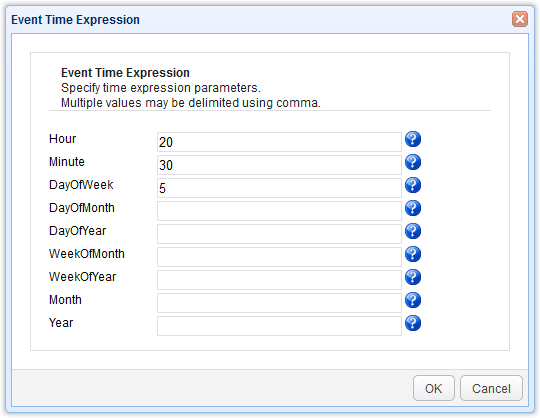
Task: Open help icon for Minute field
Action: [x=413, y=162]
